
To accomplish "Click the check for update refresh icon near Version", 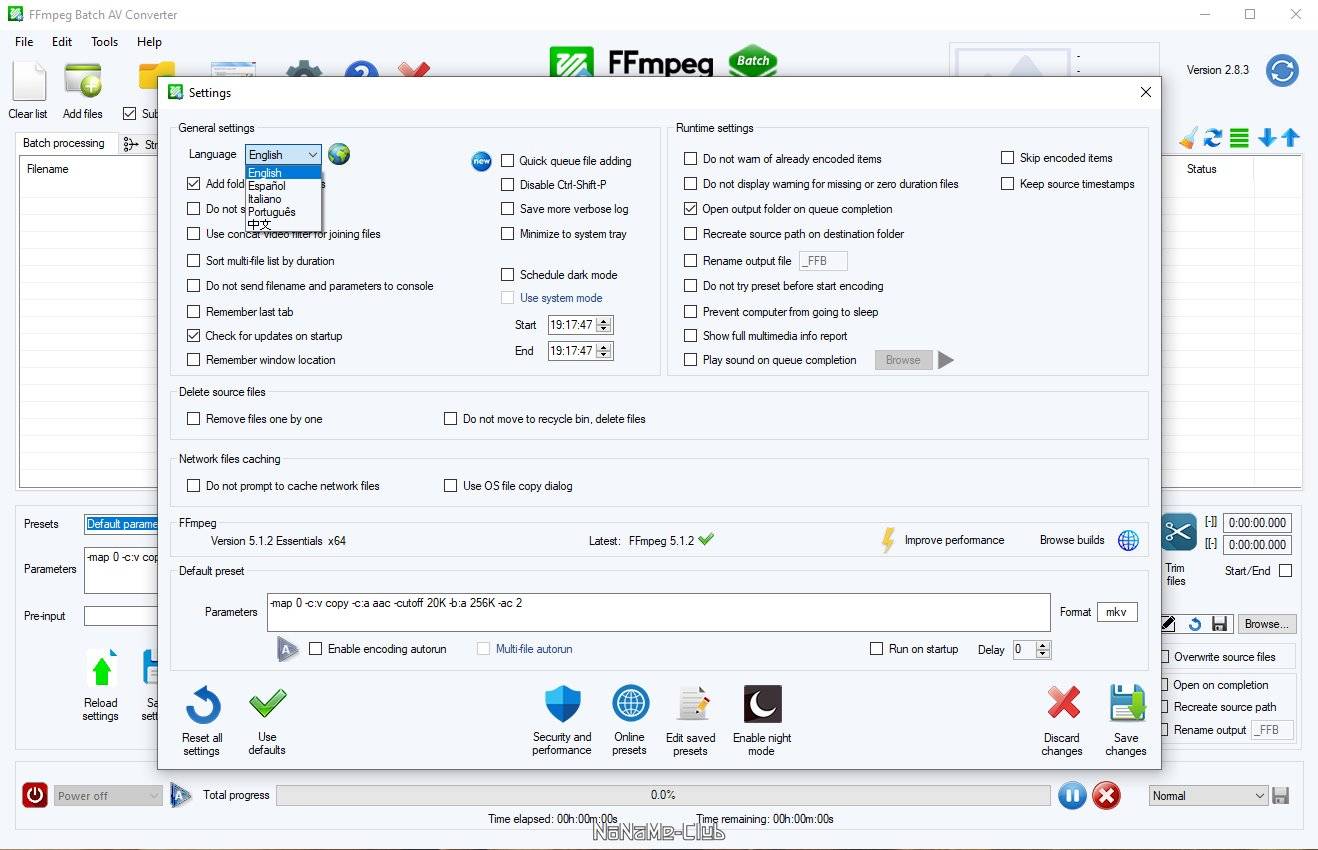I will tap(1282, 71).
